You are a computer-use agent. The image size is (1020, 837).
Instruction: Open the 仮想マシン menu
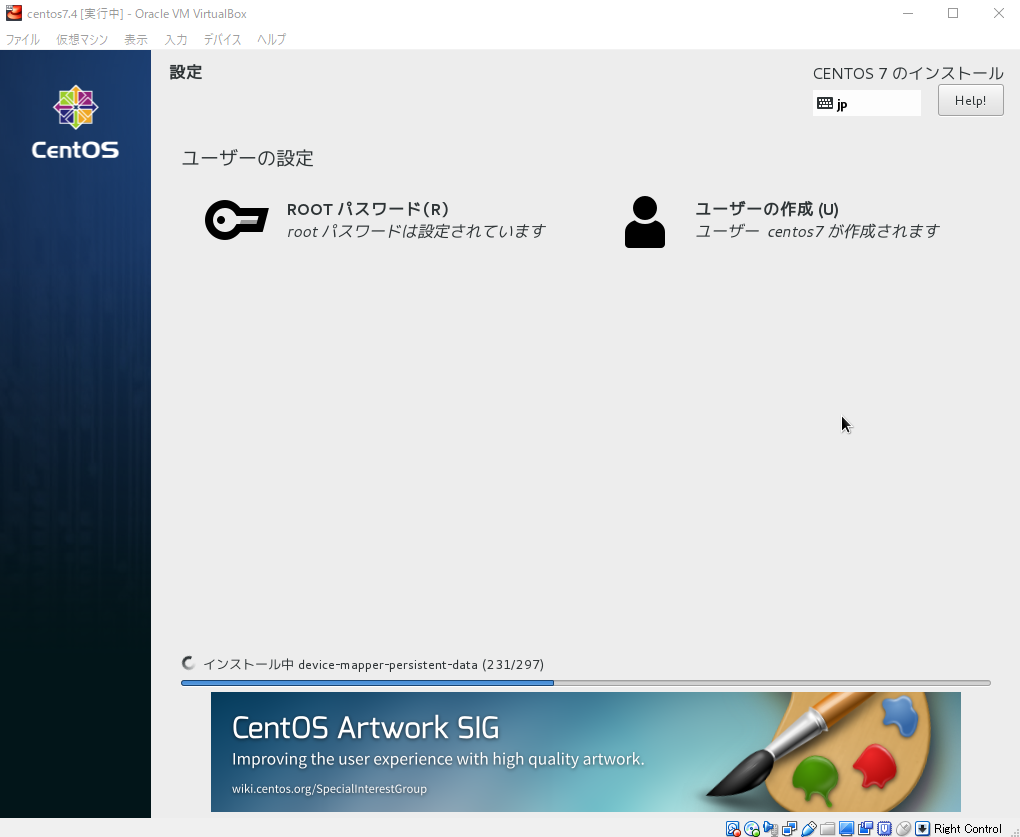point(82,40)
